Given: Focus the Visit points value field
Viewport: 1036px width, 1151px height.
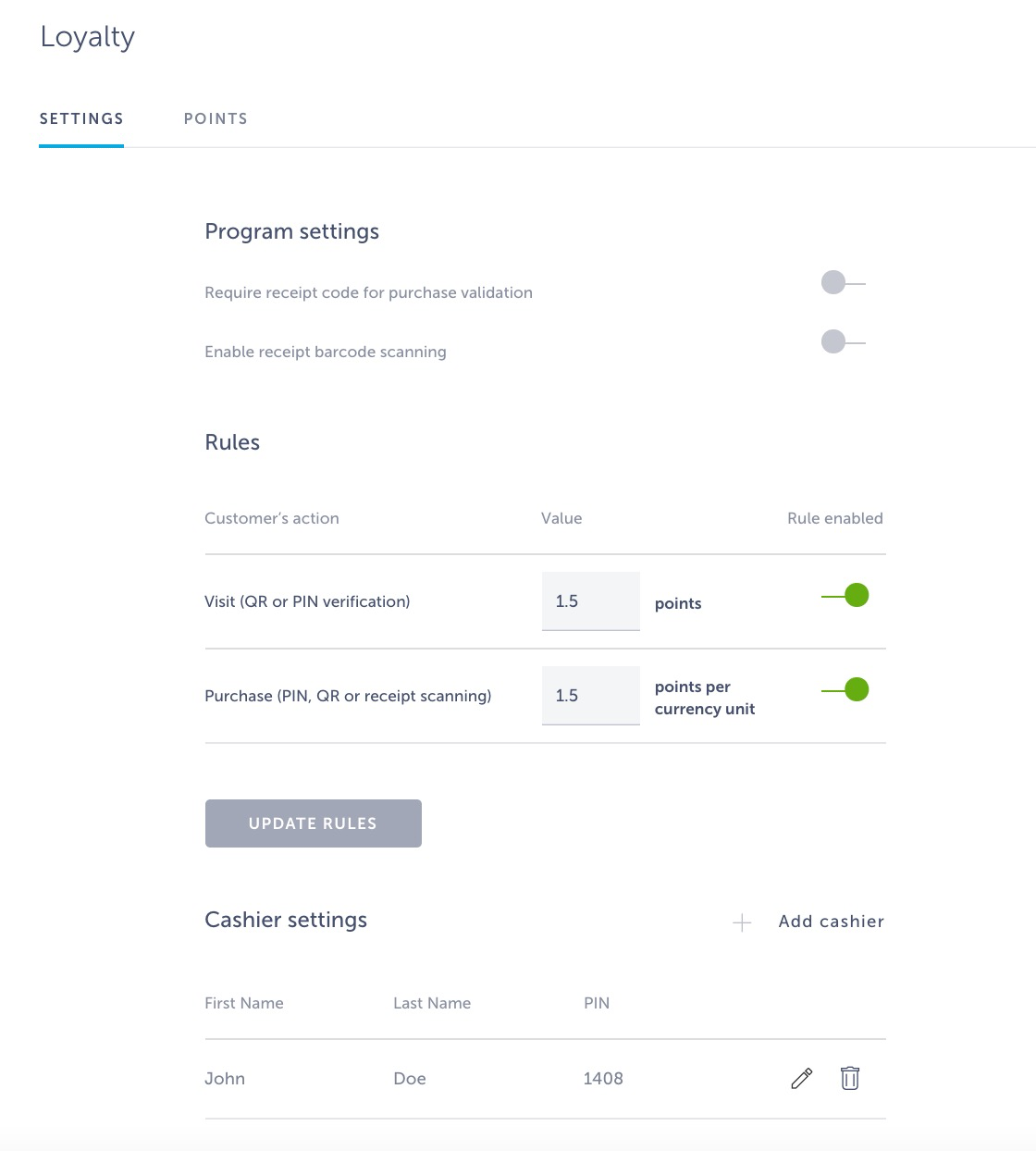Looking at the screenshot, I should tap(590, 601).
